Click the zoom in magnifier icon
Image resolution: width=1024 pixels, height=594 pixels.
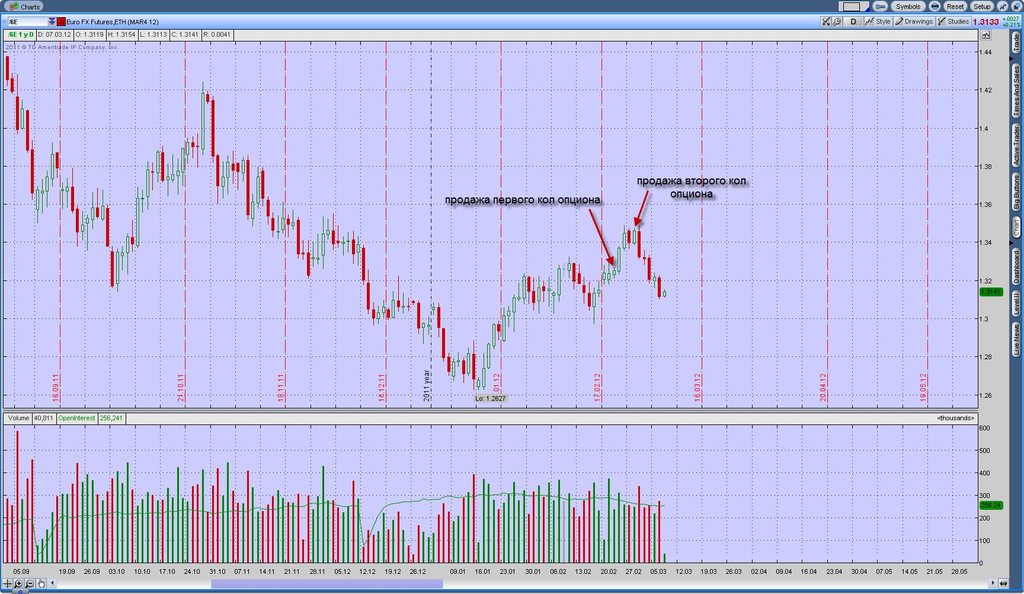(x=18, y=584)
